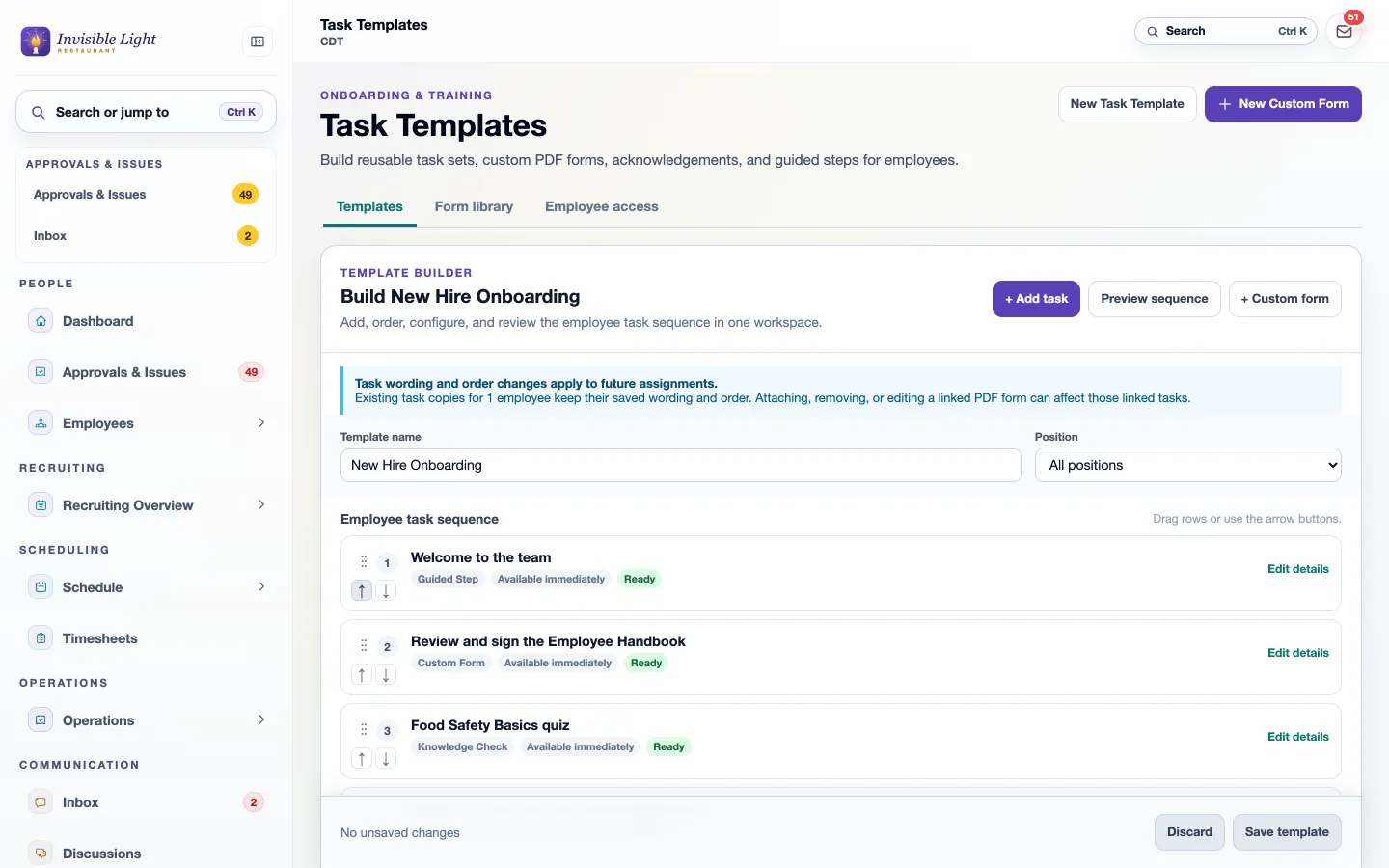This screenshot has height=868, width=1389.
Task: Switch to the Templates tab
Action: pos(369,206)
